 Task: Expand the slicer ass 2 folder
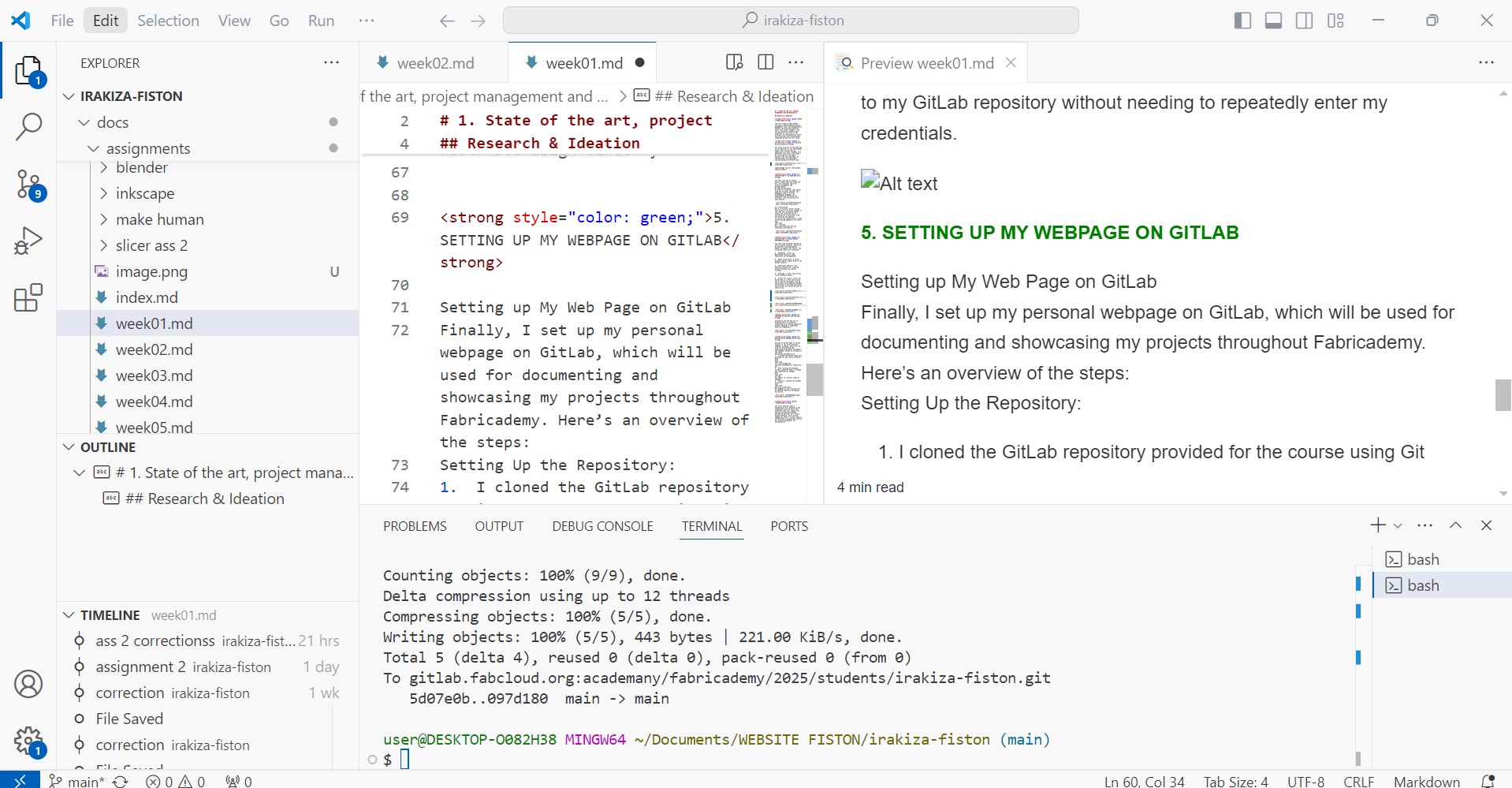pyautogui.click(x=103, y=245)
